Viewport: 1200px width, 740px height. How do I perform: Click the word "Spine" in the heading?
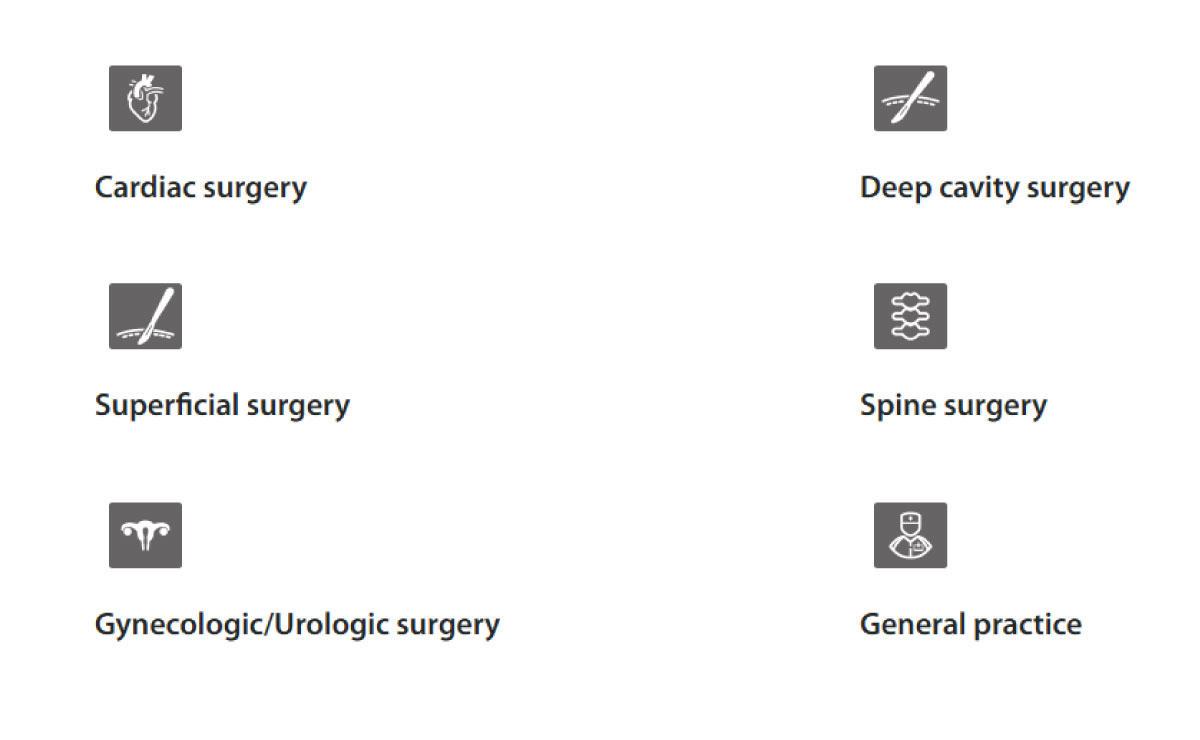891,406
